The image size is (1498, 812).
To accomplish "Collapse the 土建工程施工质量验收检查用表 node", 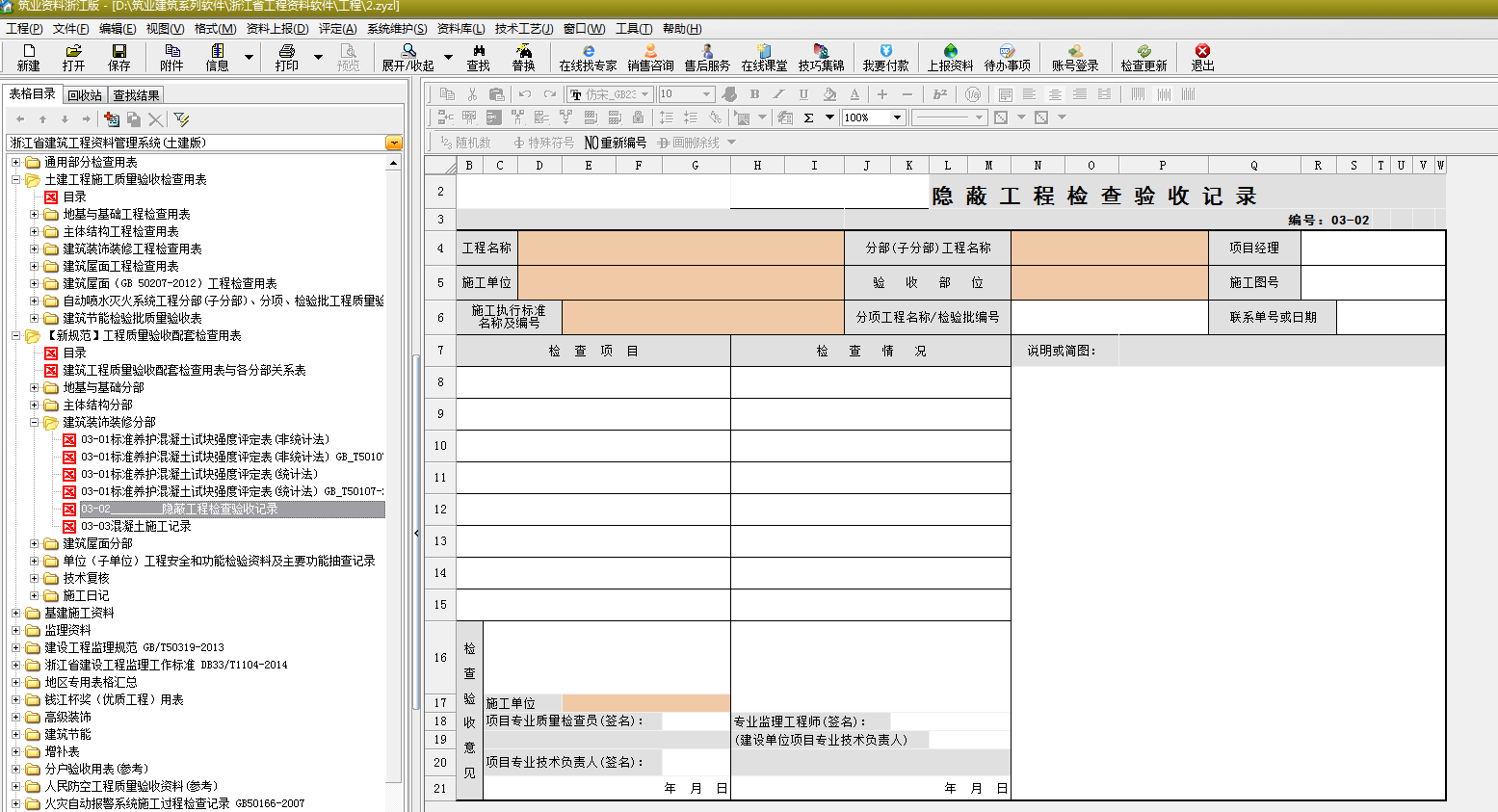I will click(x=15, y=180).
